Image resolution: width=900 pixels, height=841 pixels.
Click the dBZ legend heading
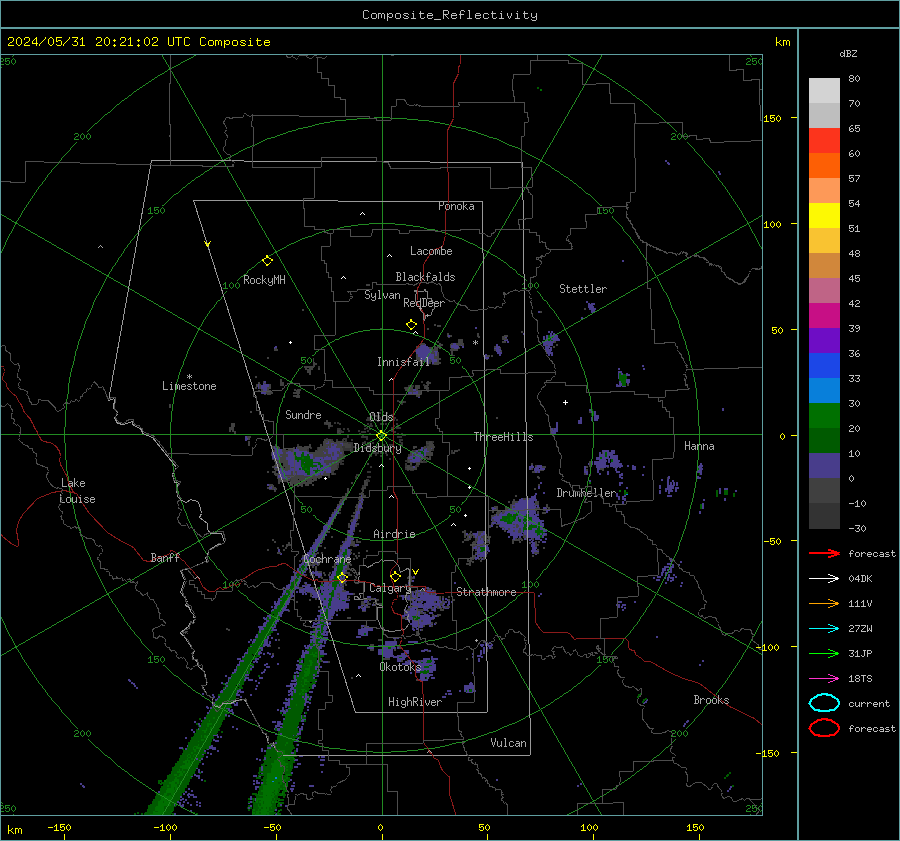(x=848, y=53)
